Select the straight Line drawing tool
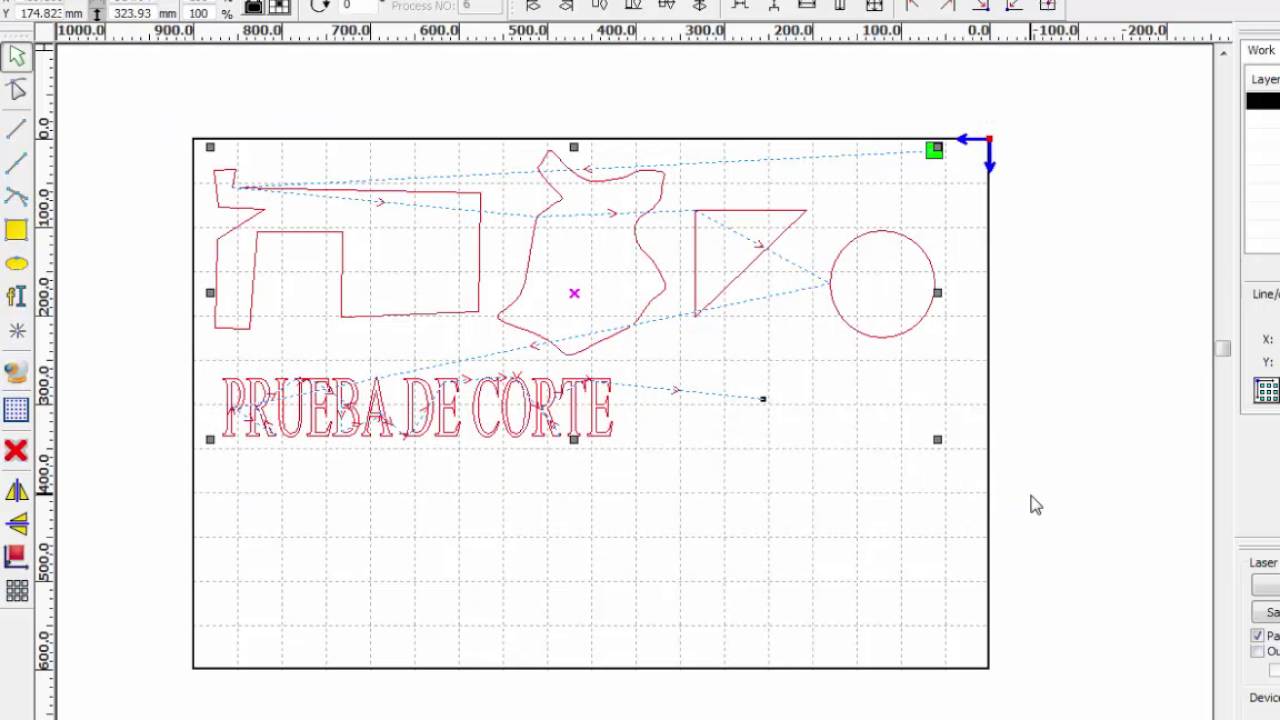 [16, 129]
